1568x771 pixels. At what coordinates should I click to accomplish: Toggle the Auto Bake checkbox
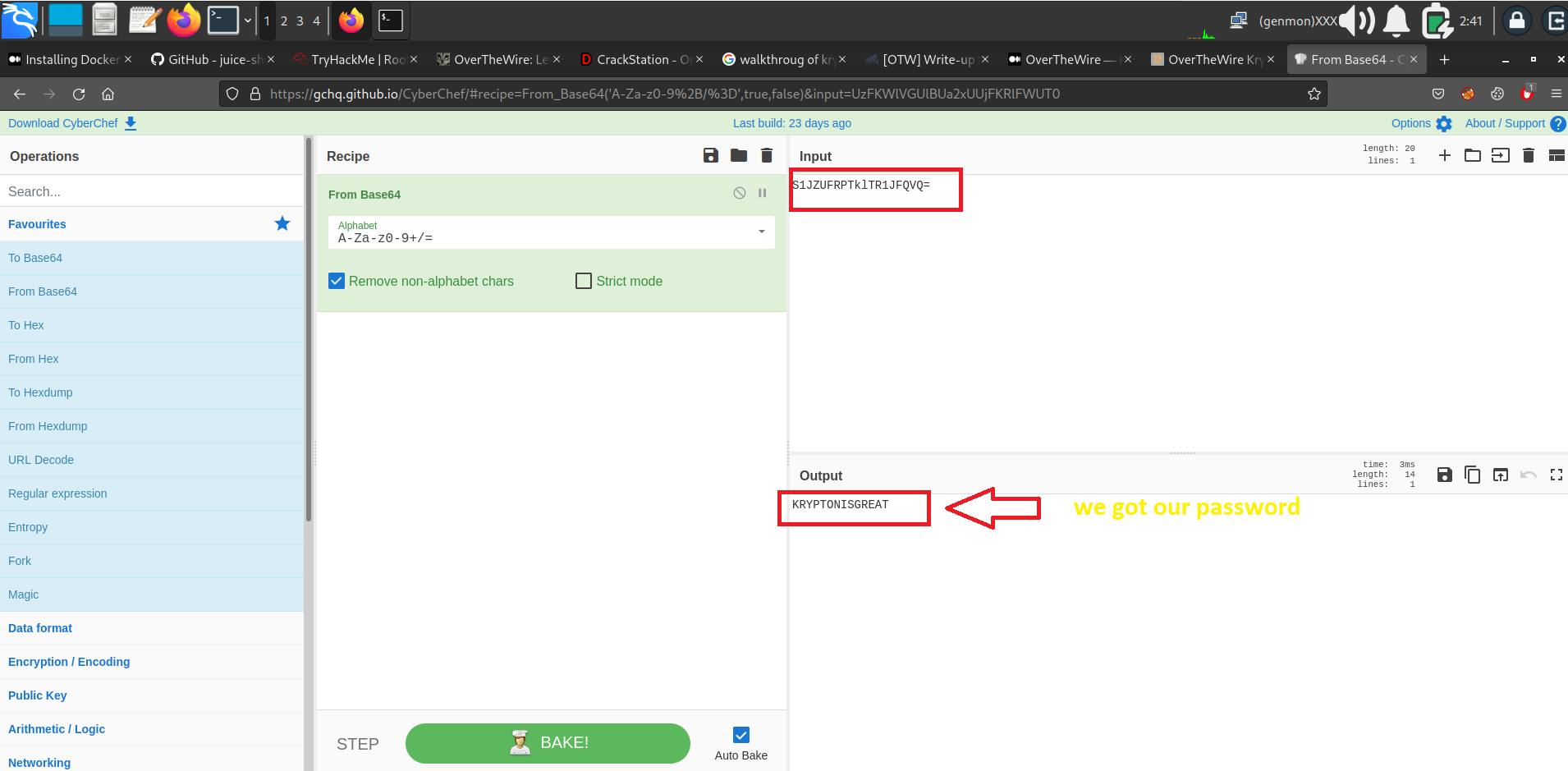(741, 735)
